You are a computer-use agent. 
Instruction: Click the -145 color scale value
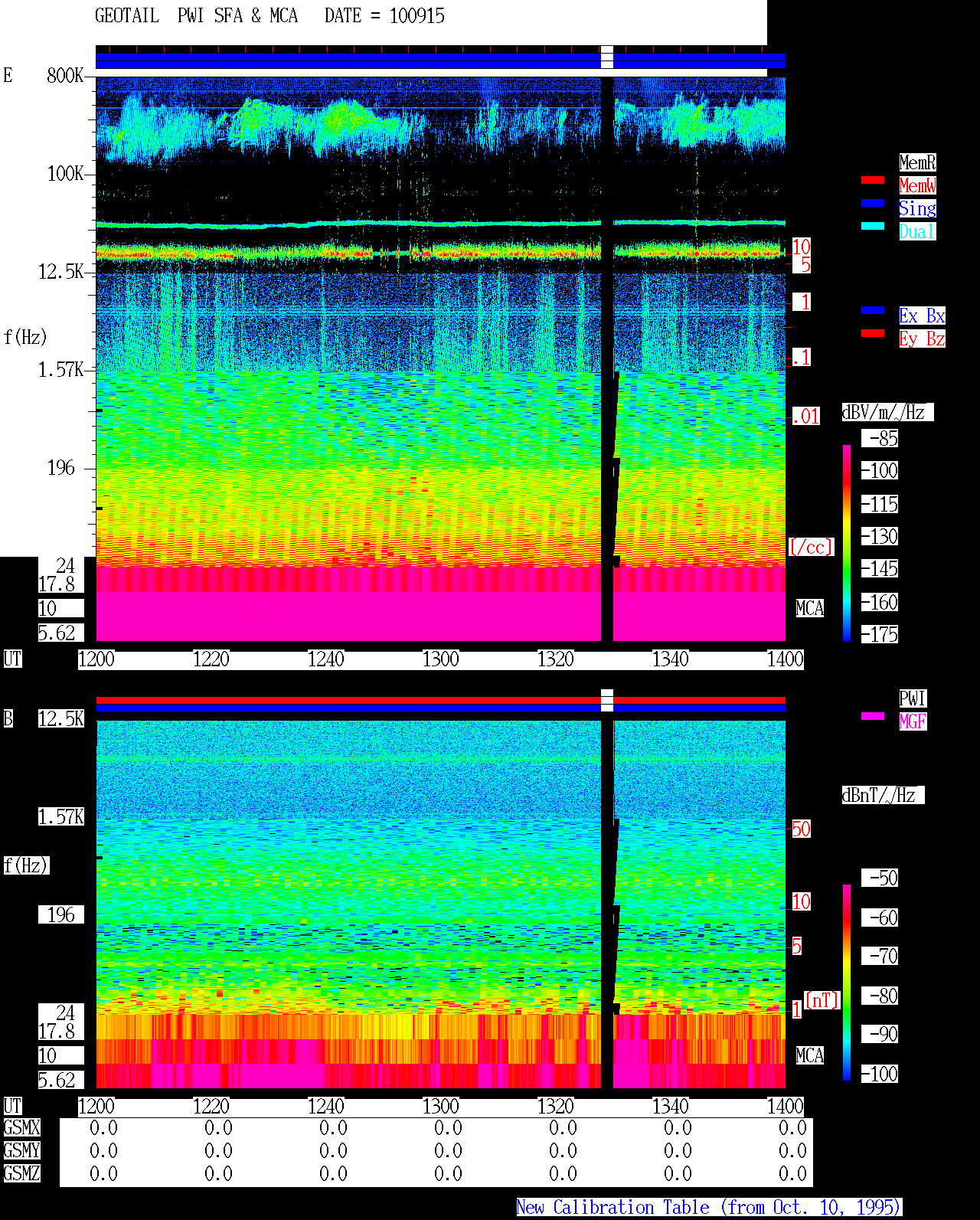click(x=880, y=568)
